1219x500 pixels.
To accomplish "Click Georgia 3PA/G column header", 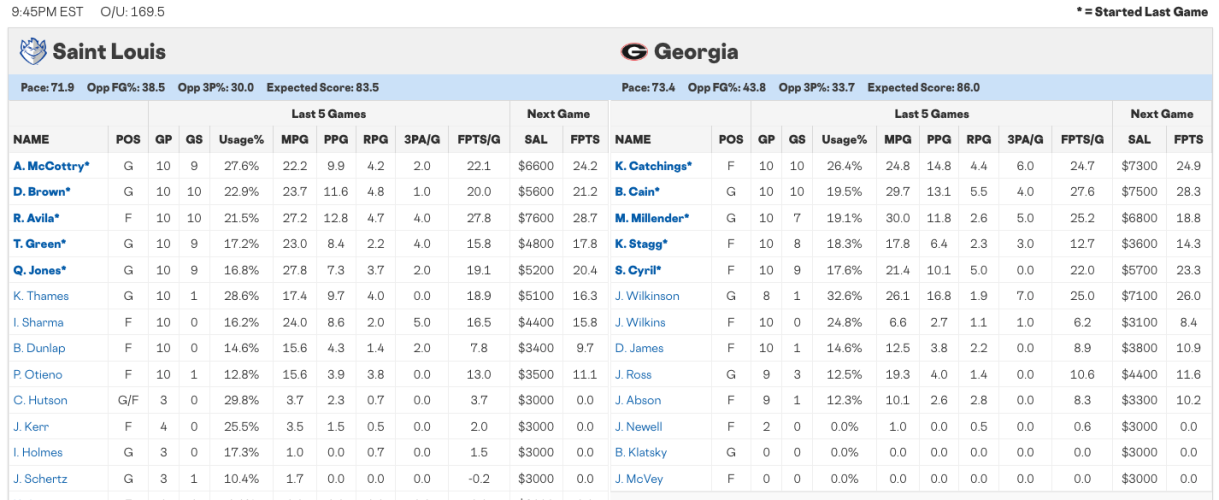I will (1024, 140).
